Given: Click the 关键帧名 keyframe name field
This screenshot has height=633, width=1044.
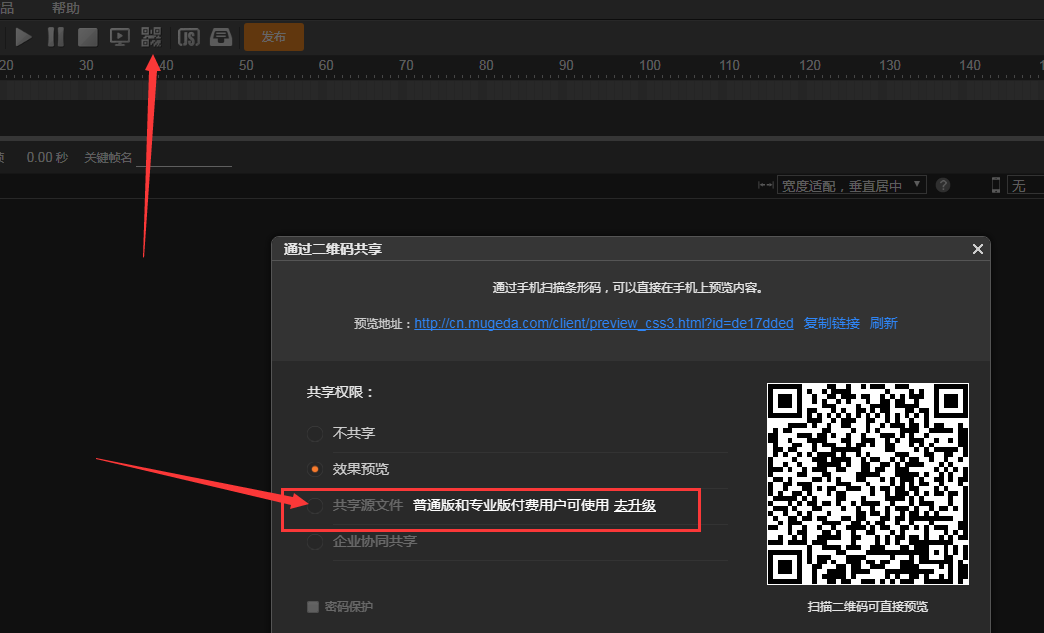Looking at the screenshot, I should (184, 158).
